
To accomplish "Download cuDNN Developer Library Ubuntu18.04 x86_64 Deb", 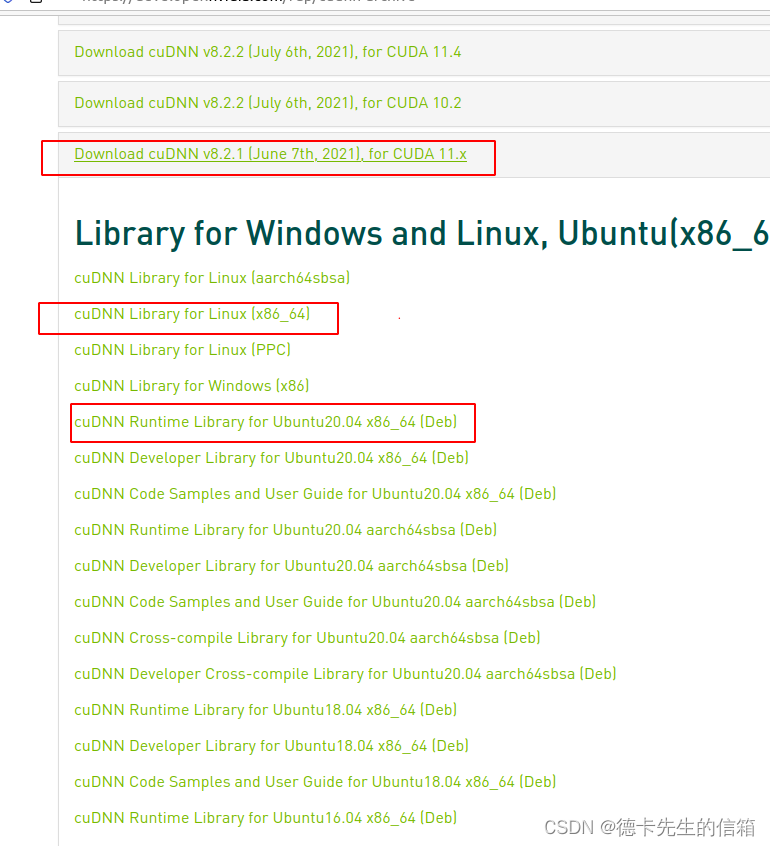I will pos(271,746).
